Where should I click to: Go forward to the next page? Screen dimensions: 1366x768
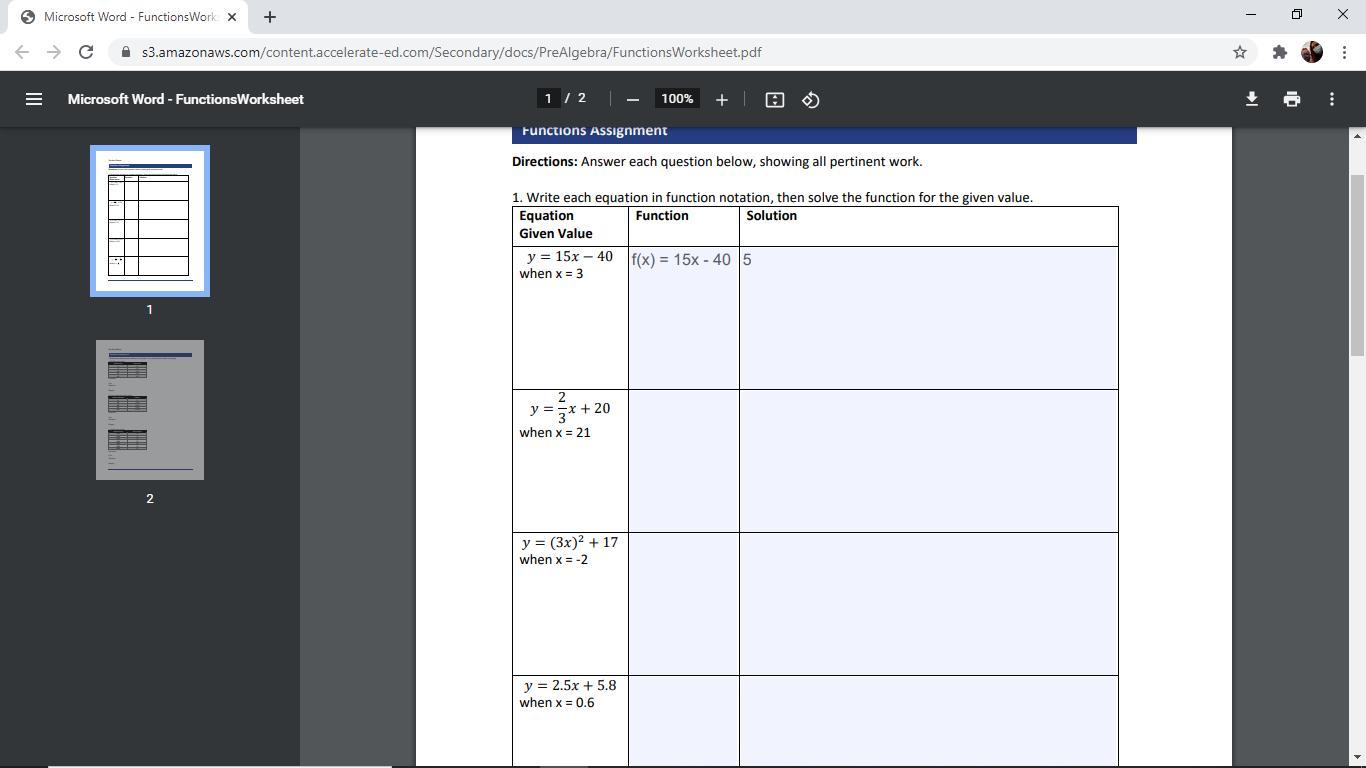pyautogui.click(x=54, y=52)
